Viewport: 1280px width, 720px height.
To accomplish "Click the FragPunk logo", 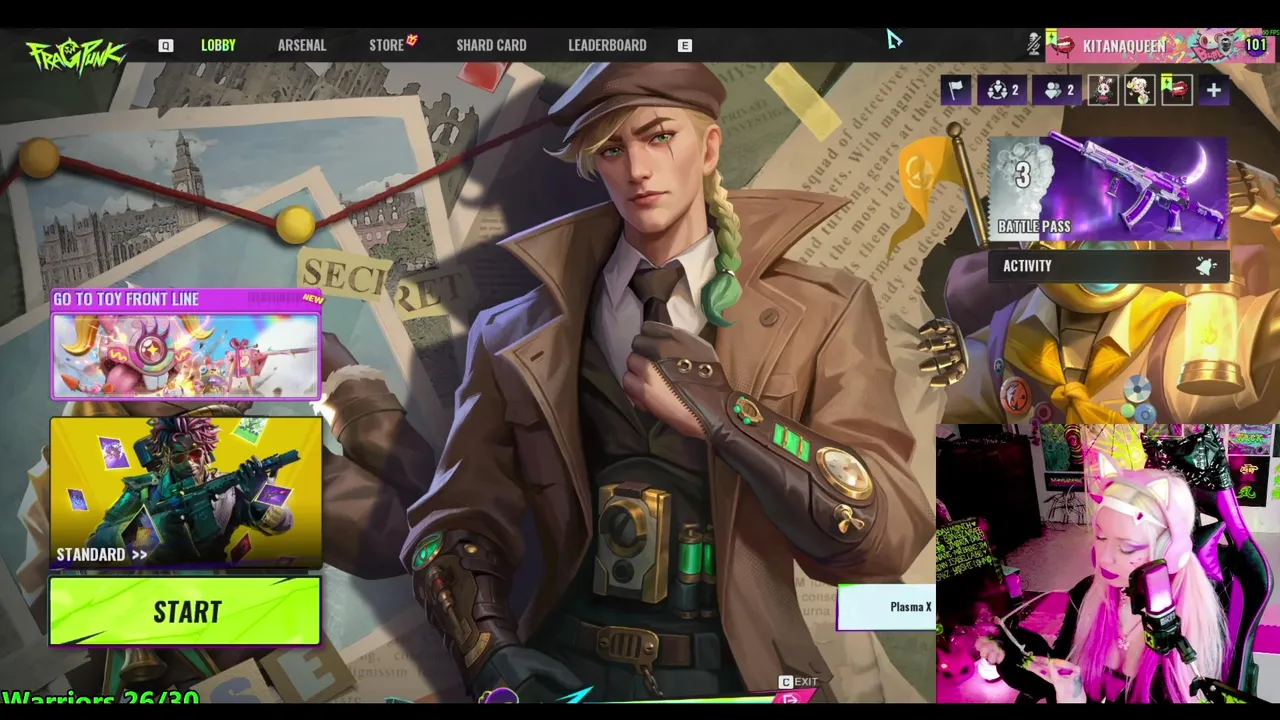I will point(76,55).
